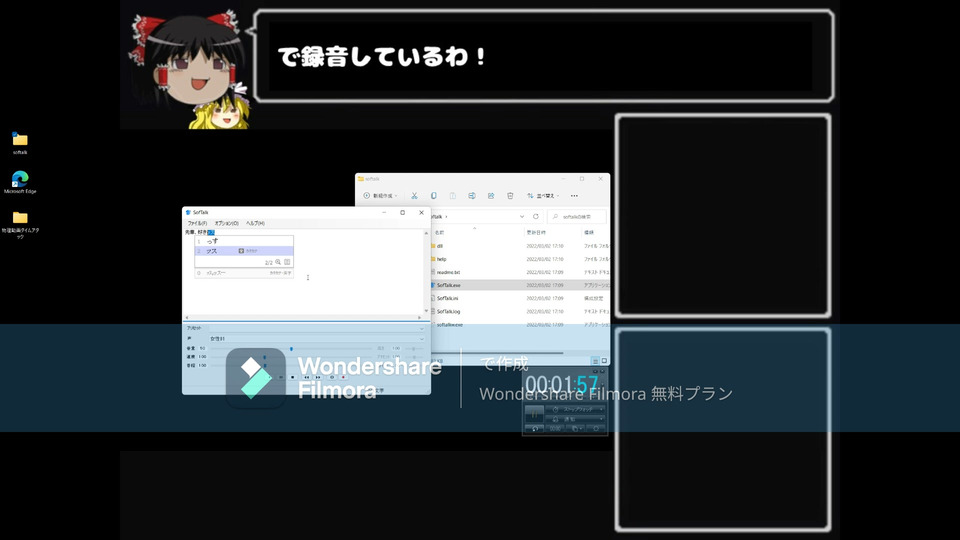Launch Microsoft Edge from the desktop
Image resolution: width=960 pixels, height=540 pixels.
coord(20,182)
